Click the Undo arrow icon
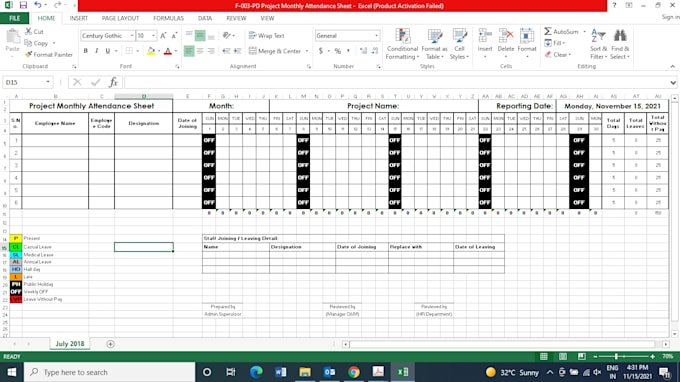 click(x=38, y=5)
